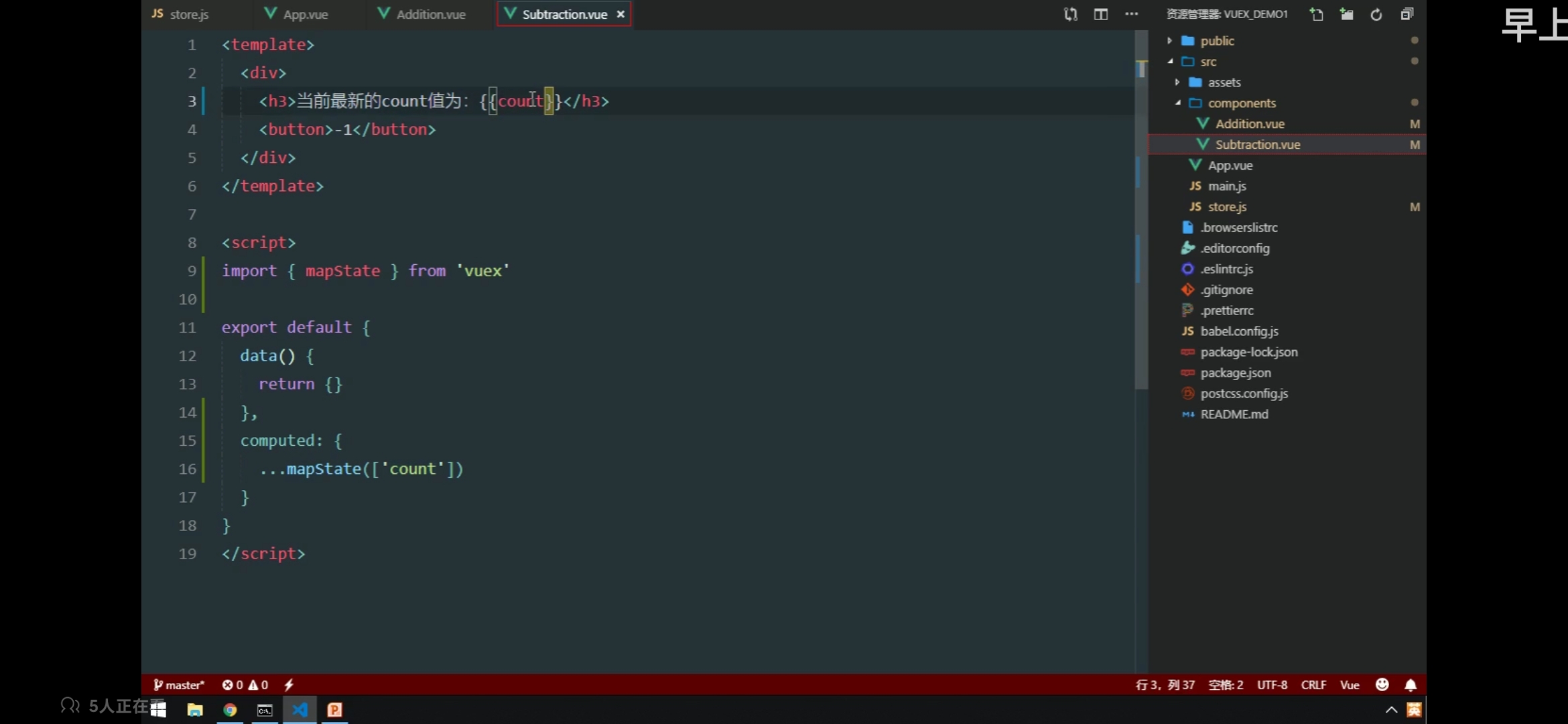Collapse all folders in explorer
The image size is (1568, 724).
point(1407,14)
